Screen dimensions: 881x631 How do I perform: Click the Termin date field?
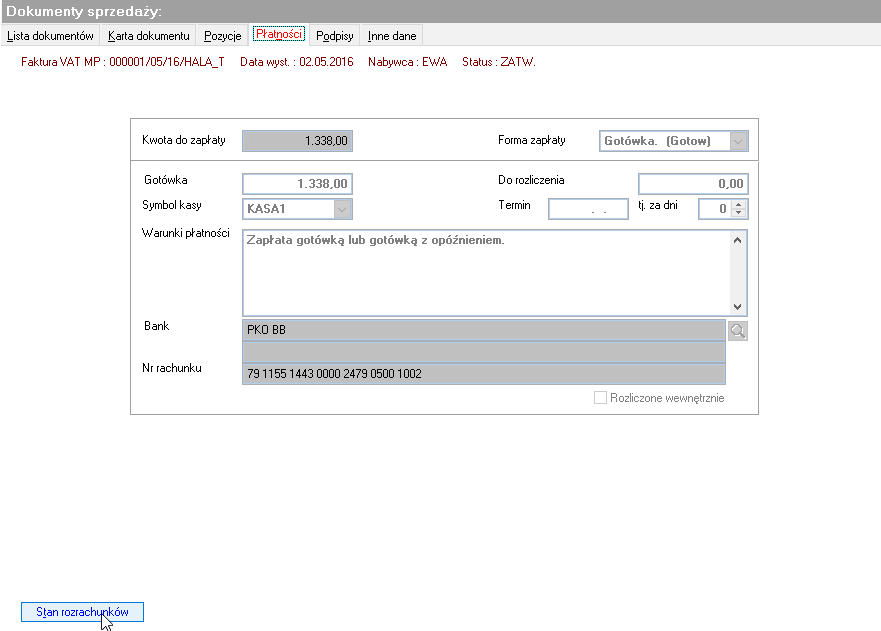click(588, 209)
